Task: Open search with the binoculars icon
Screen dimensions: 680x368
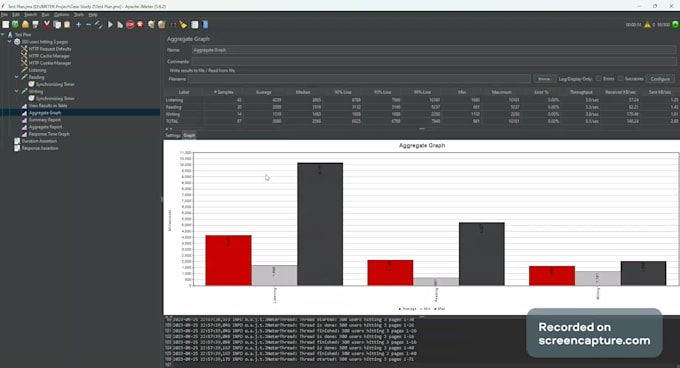Action: (173, 25)
